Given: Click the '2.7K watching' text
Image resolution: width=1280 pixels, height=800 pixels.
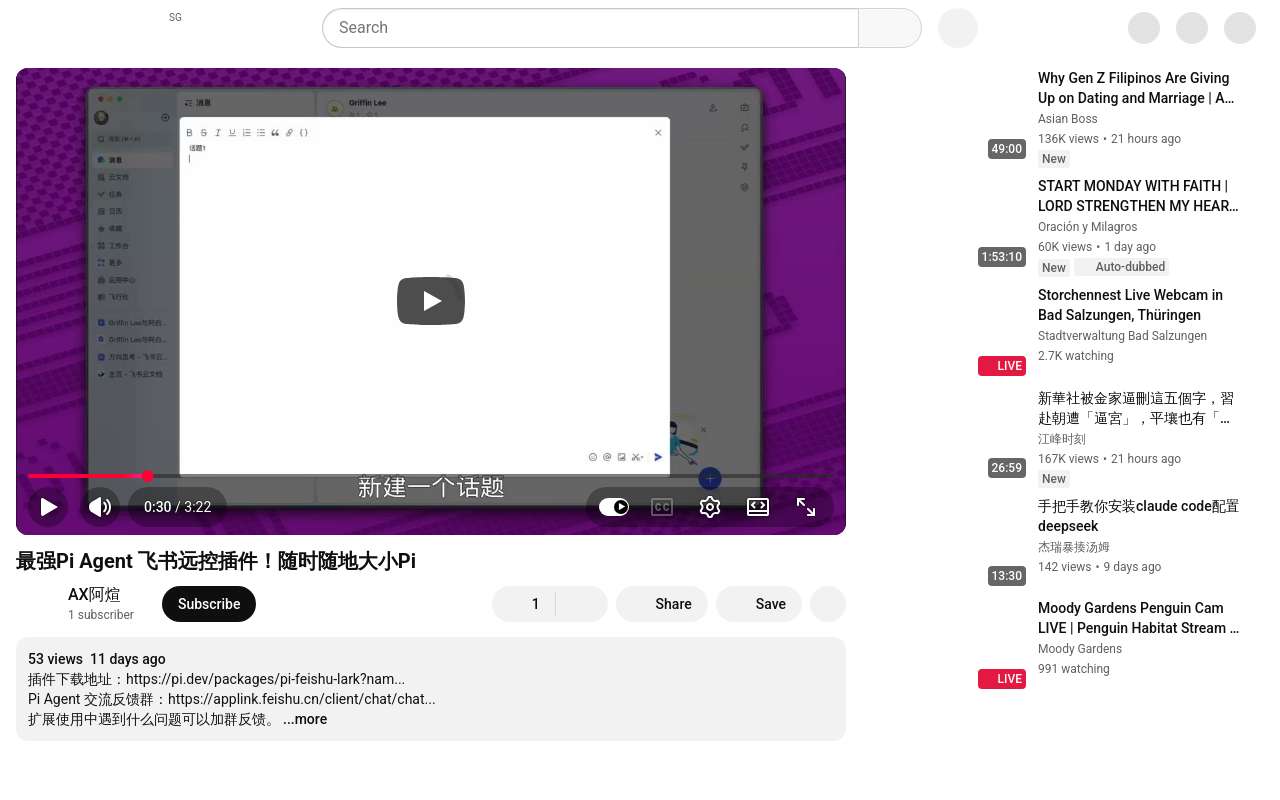Looking at the screenshot, I should click(x=1075, y=356).
